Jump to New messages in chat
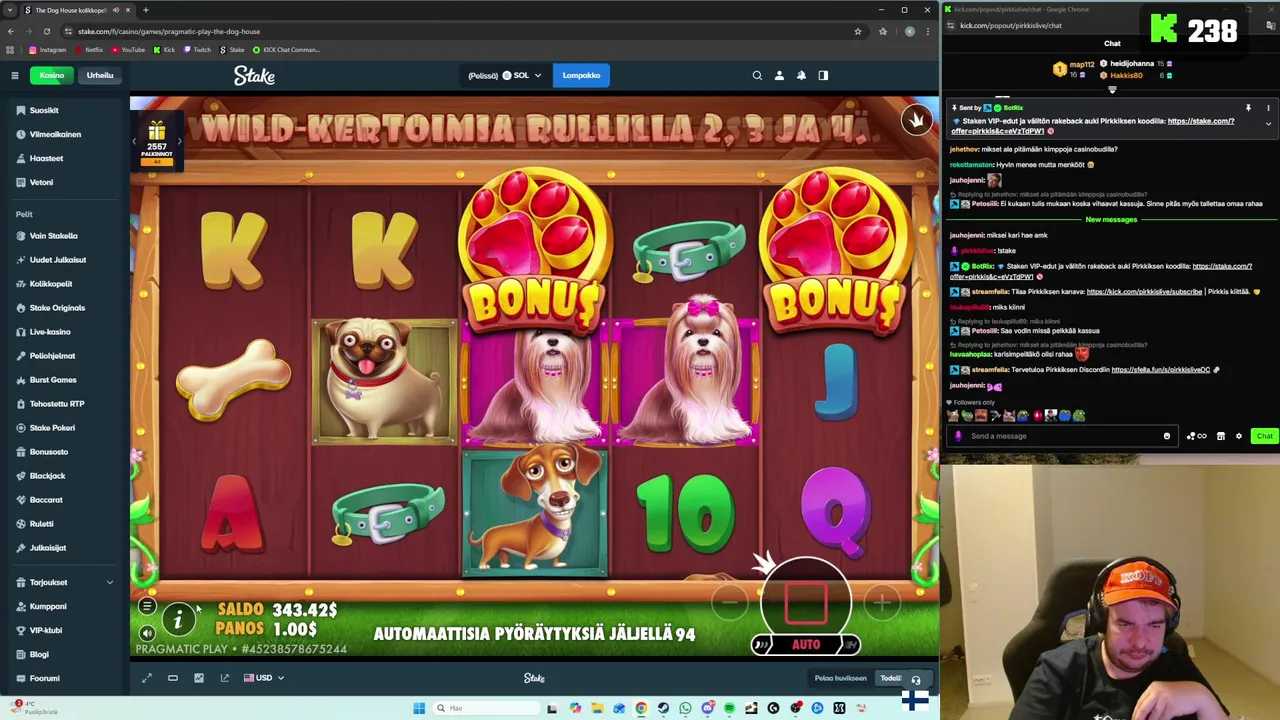The height and width of the screenshot is (720, 1280). pyautogui.click(x=1111, y=220)
